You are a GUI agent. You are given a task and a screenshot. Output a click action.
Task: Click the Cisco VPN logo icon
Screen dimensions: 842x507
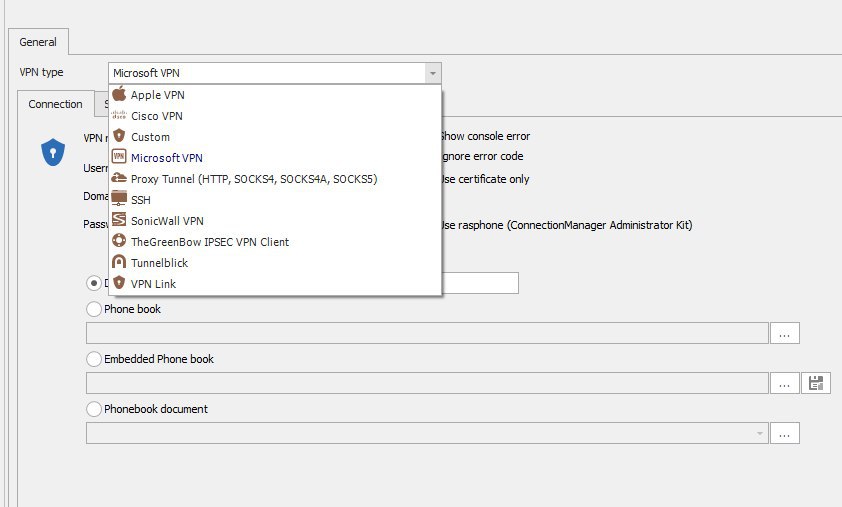coord(119,115)
